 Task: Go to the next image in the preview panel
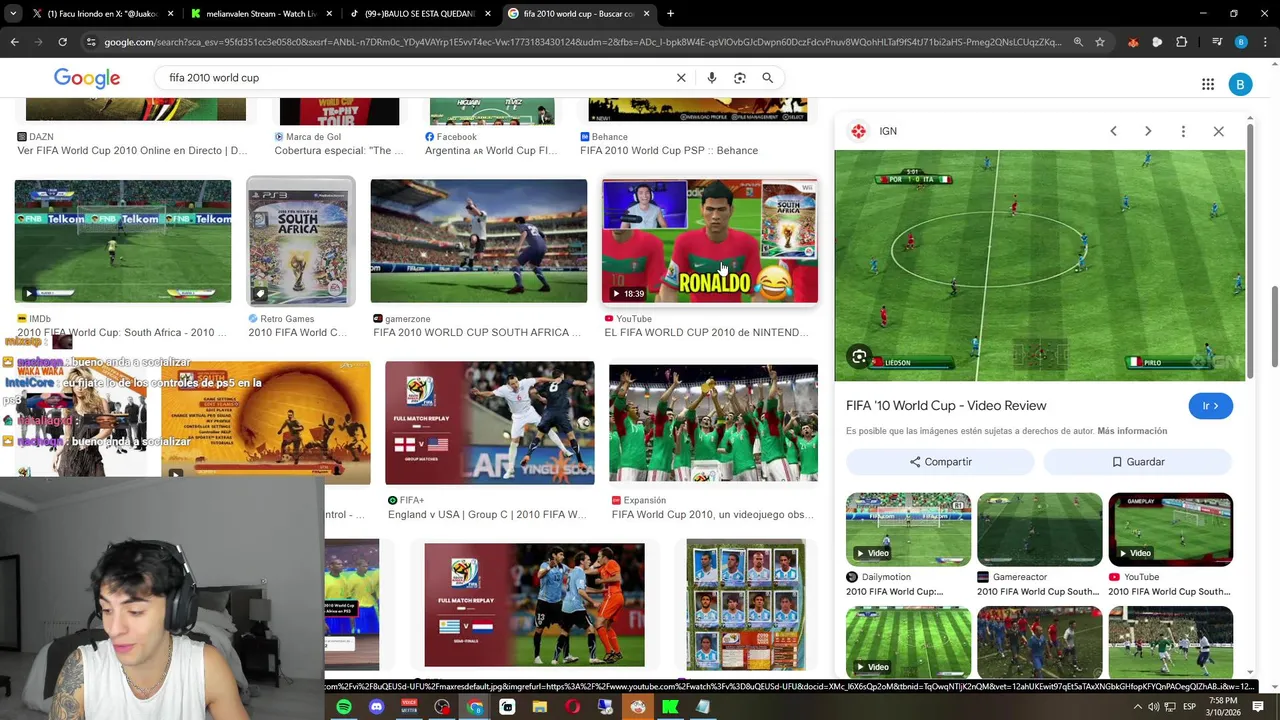click(x=1148, y=131)
